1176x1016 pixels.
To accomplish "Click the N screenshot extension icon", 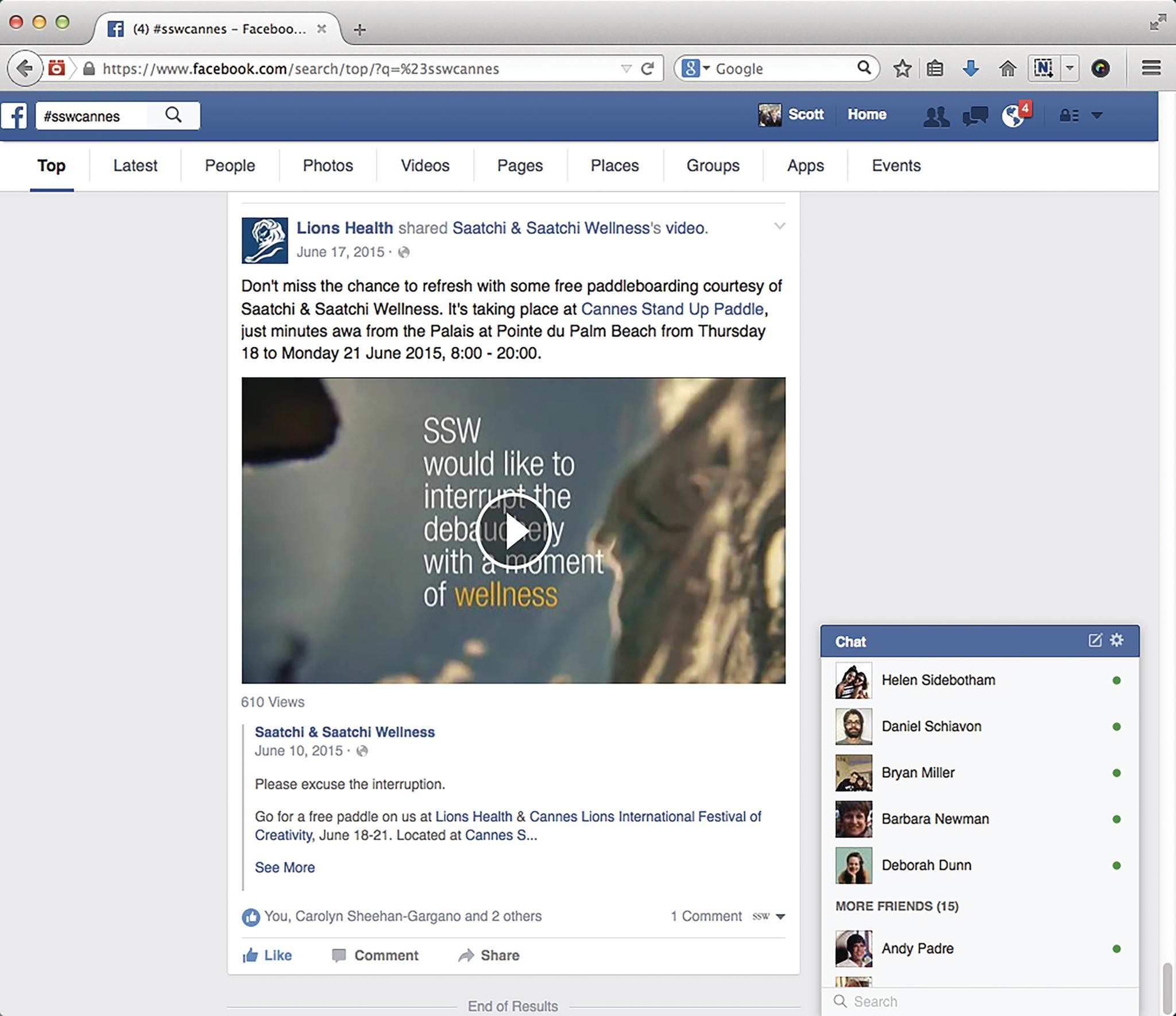I will 1043,68.
